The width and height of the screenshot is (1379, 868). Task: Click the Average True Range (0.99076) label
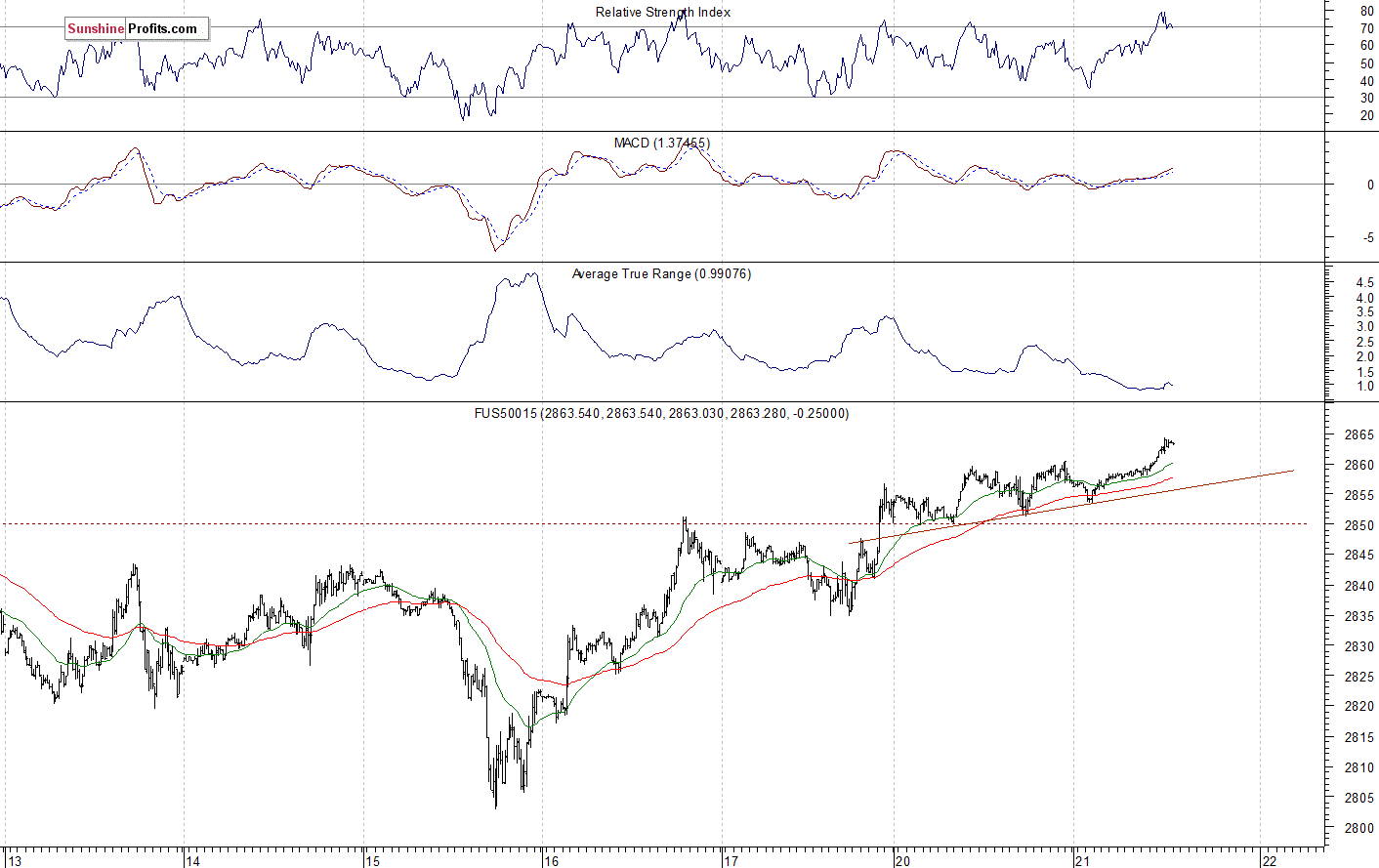point(662,274)
